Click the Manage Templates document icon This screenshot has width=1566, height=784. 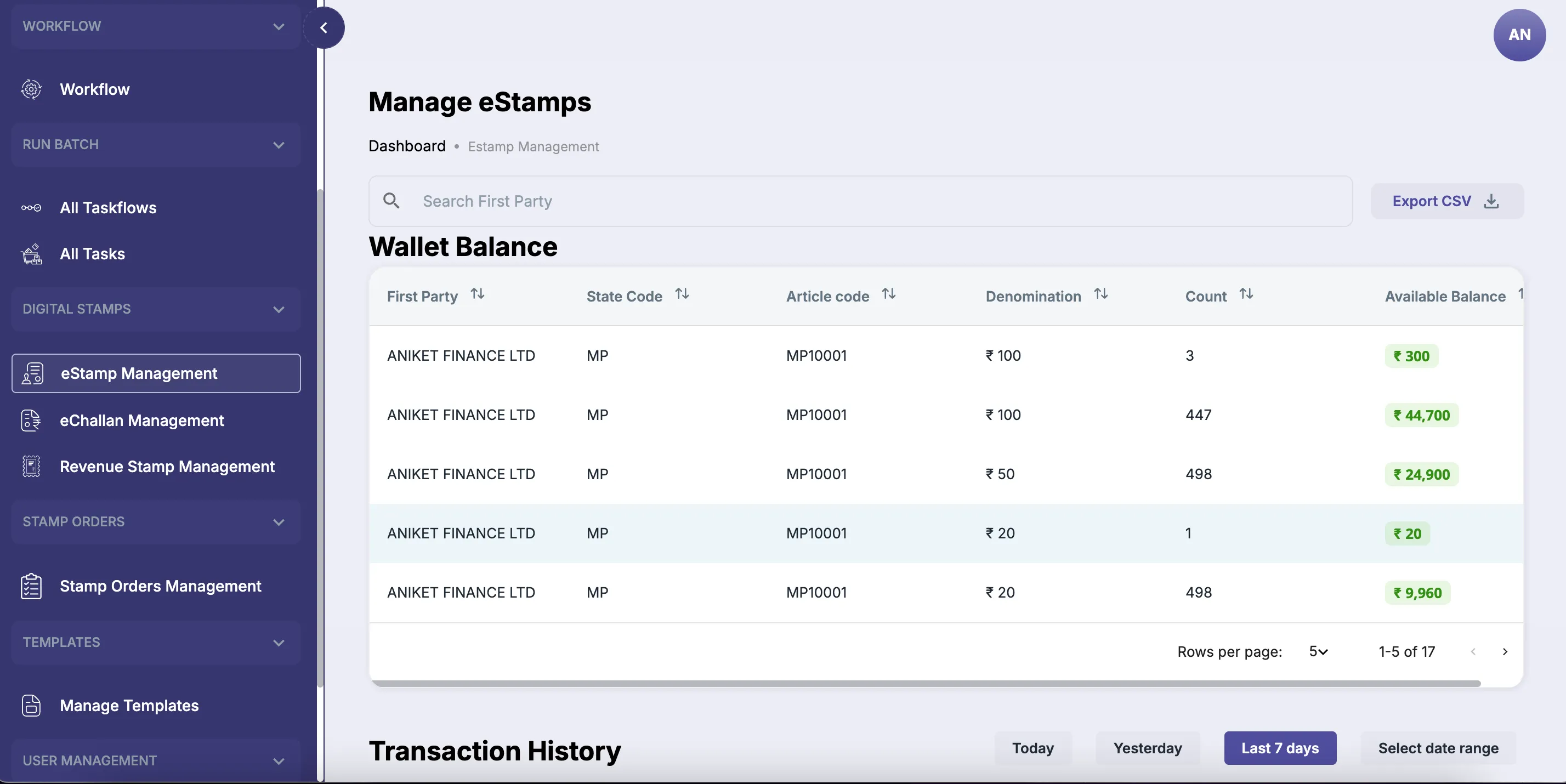(x=31, y=706)
